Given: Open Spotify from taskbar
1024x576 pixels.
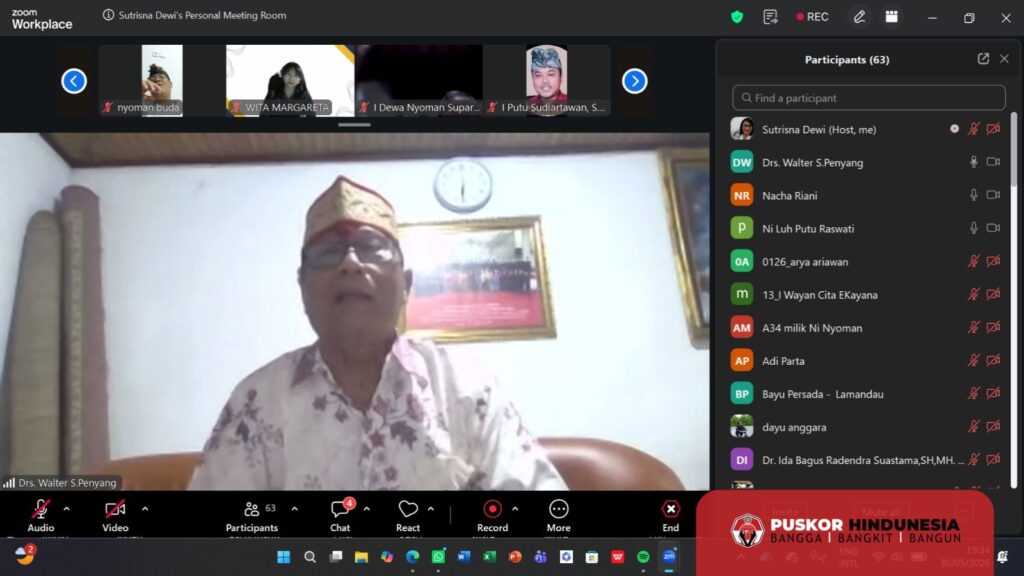Looking at the screenshot, I should [643, 556].
